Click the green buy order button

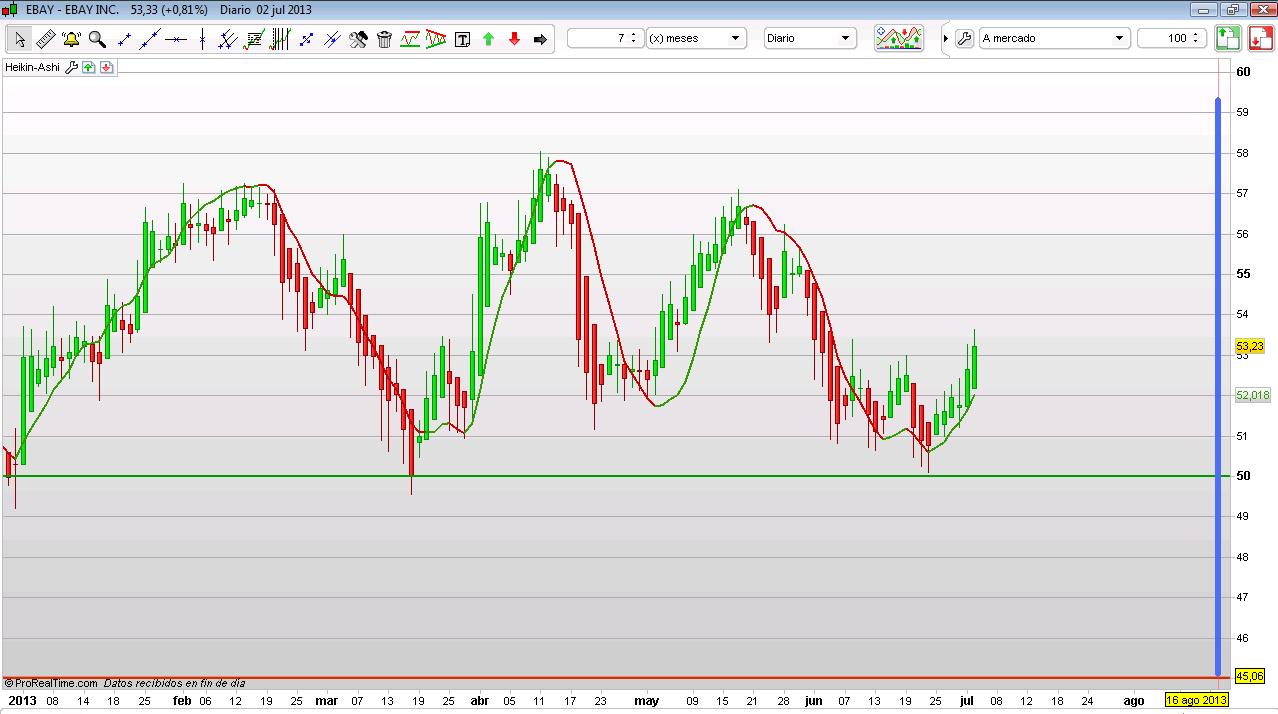point(1227,38)
